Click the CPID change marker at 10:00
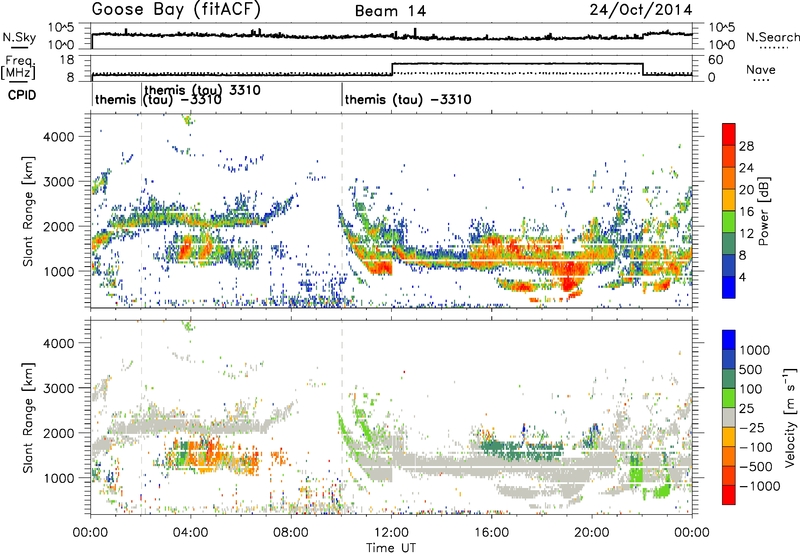 click(342, 94)
